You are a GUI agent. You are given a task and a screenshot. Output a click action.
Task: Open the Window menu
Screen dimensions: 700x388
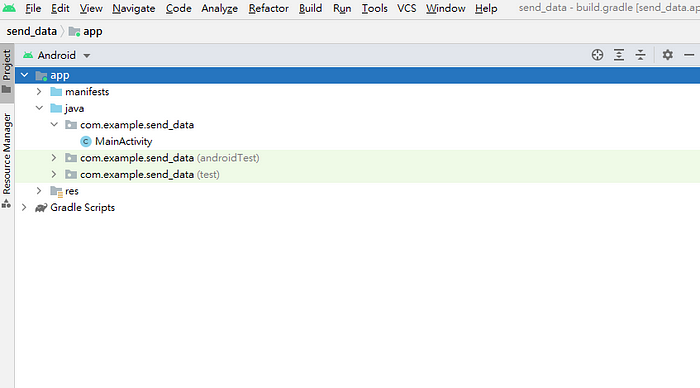(446, 8)
